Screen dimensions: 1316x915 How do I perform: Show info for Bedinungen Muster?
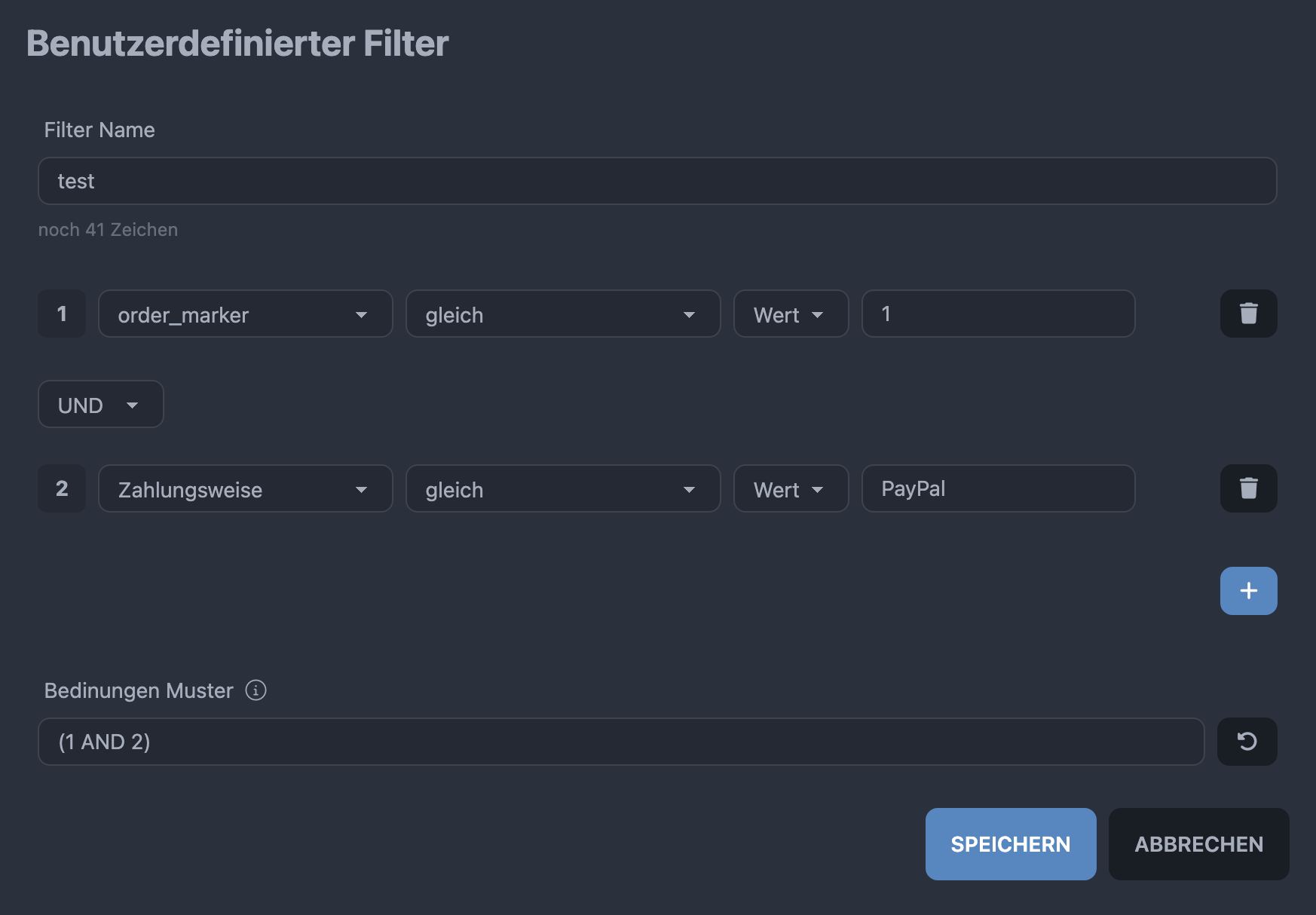click(256, 690)
